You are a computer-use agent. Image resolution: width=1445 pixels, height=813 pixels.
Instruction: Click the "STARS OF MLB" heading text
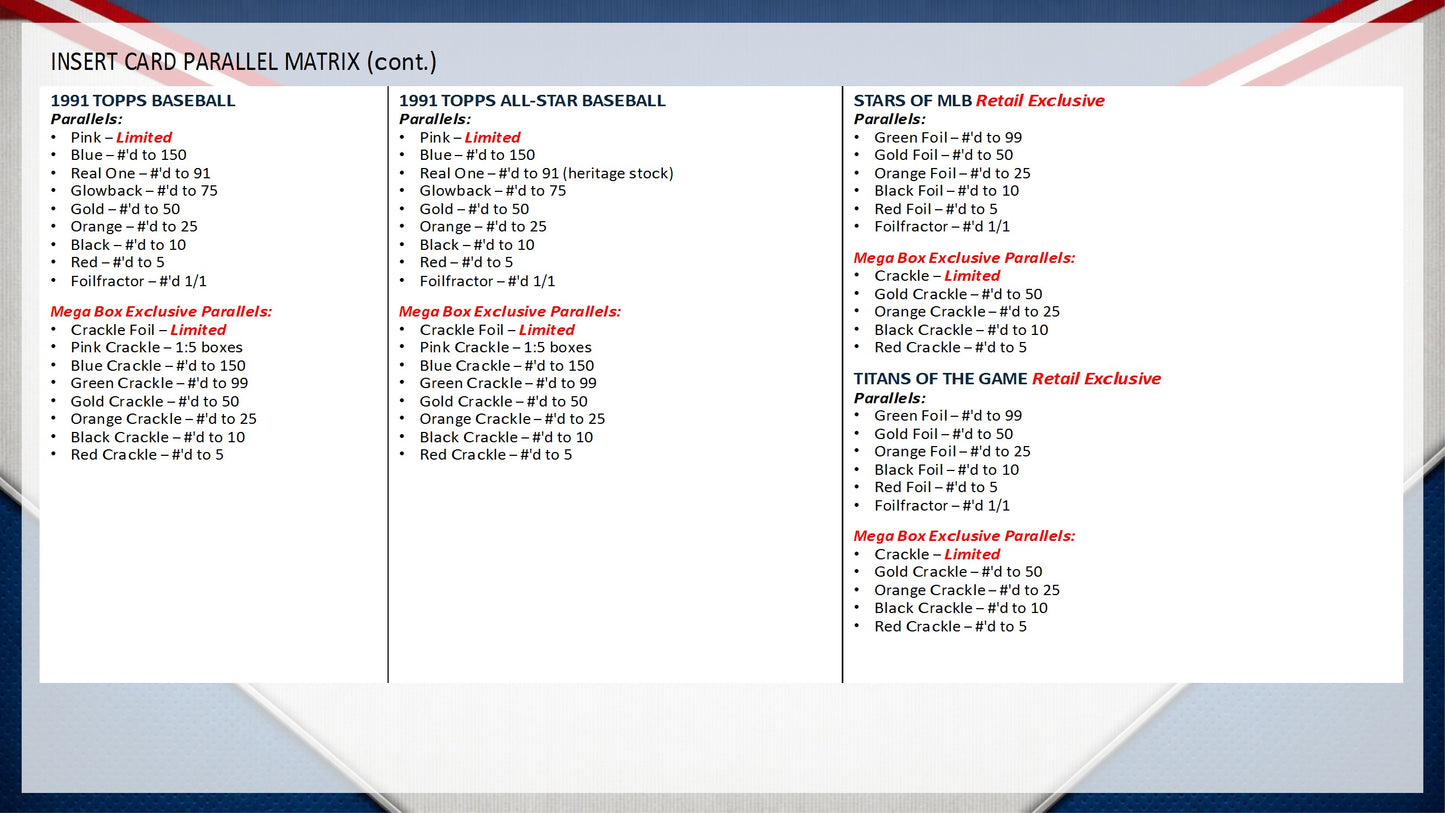pos(912,100)
